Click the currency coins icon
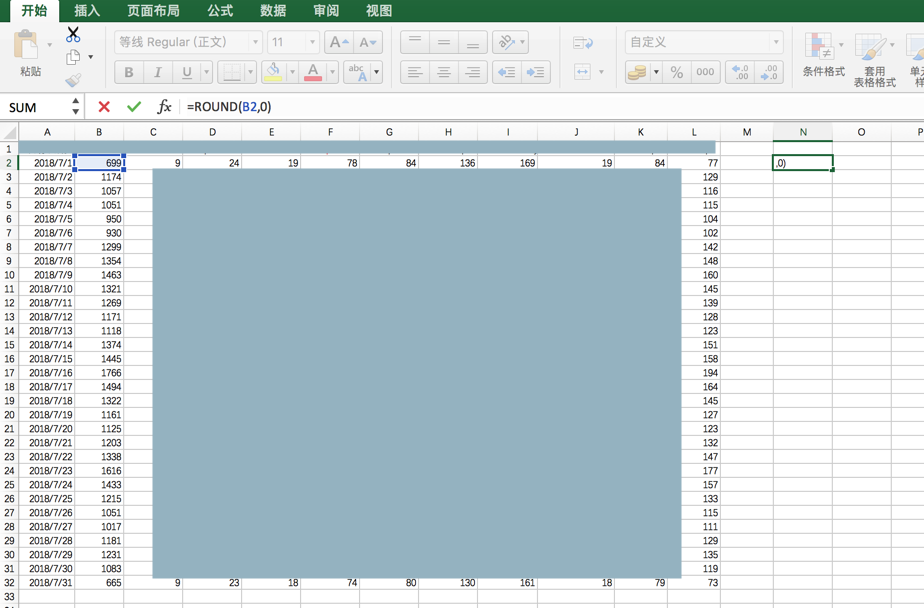 [x=637, y=72]
